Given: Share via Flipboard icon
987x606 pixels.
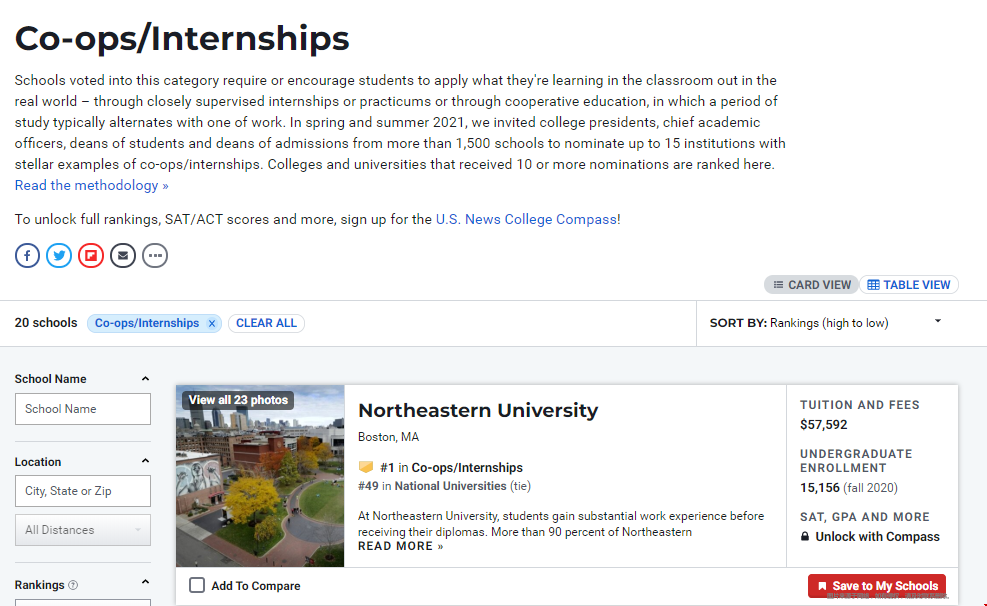Looking at the screenshot, I should (x=91, y=256).
